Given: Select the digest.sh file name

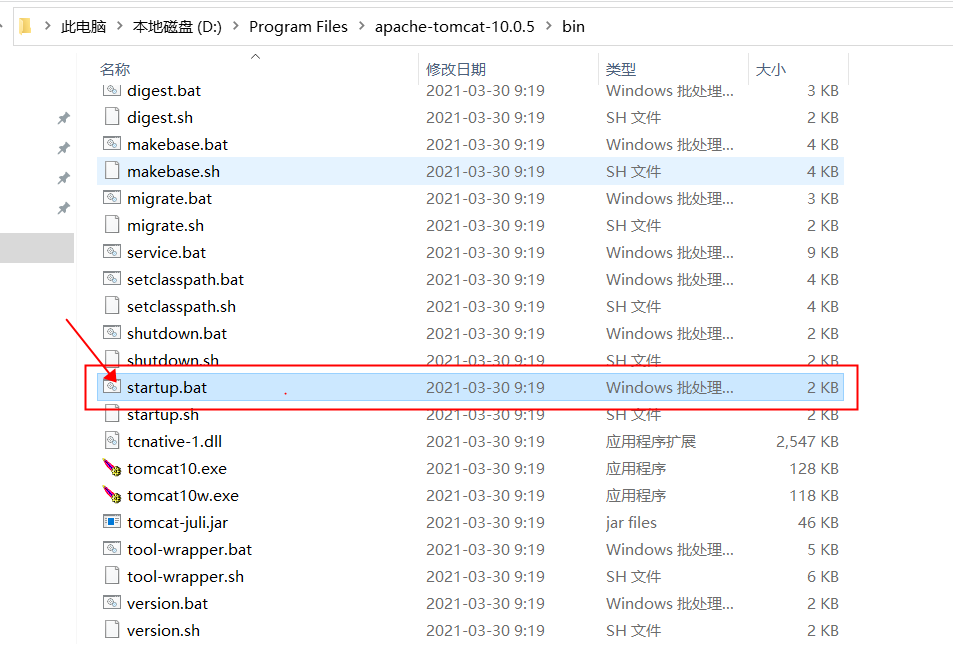Looking at the screenshot, I should [160, 117].
